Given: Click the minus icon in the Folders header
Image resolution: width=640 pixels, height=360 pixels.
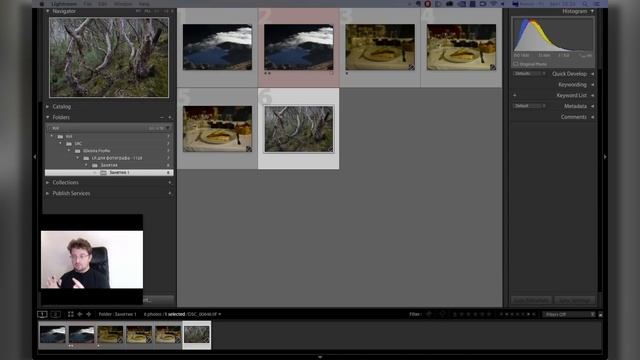Looking at the screenshot, I should click(162, 117).
